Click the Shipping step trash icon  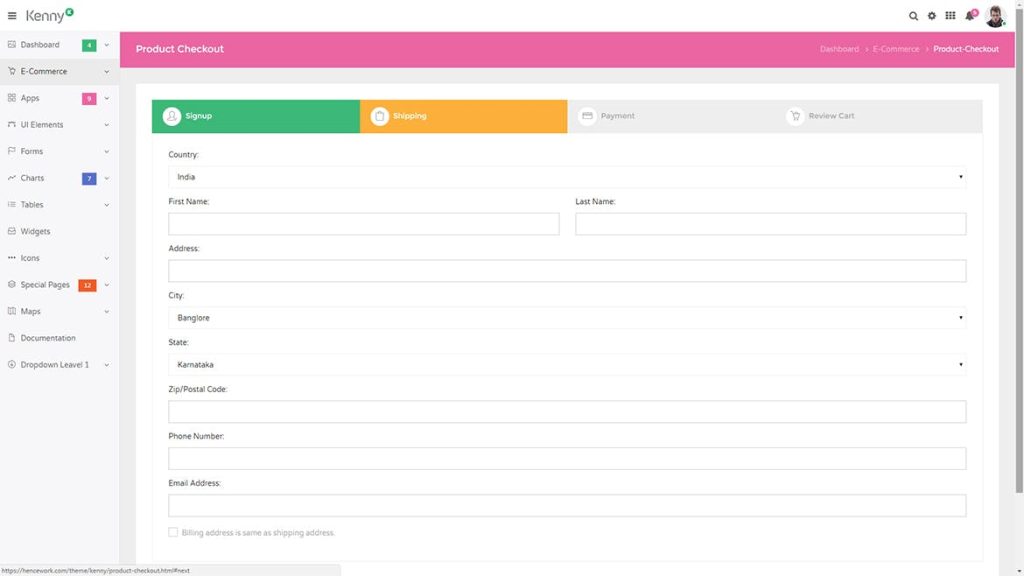[380, 115]
